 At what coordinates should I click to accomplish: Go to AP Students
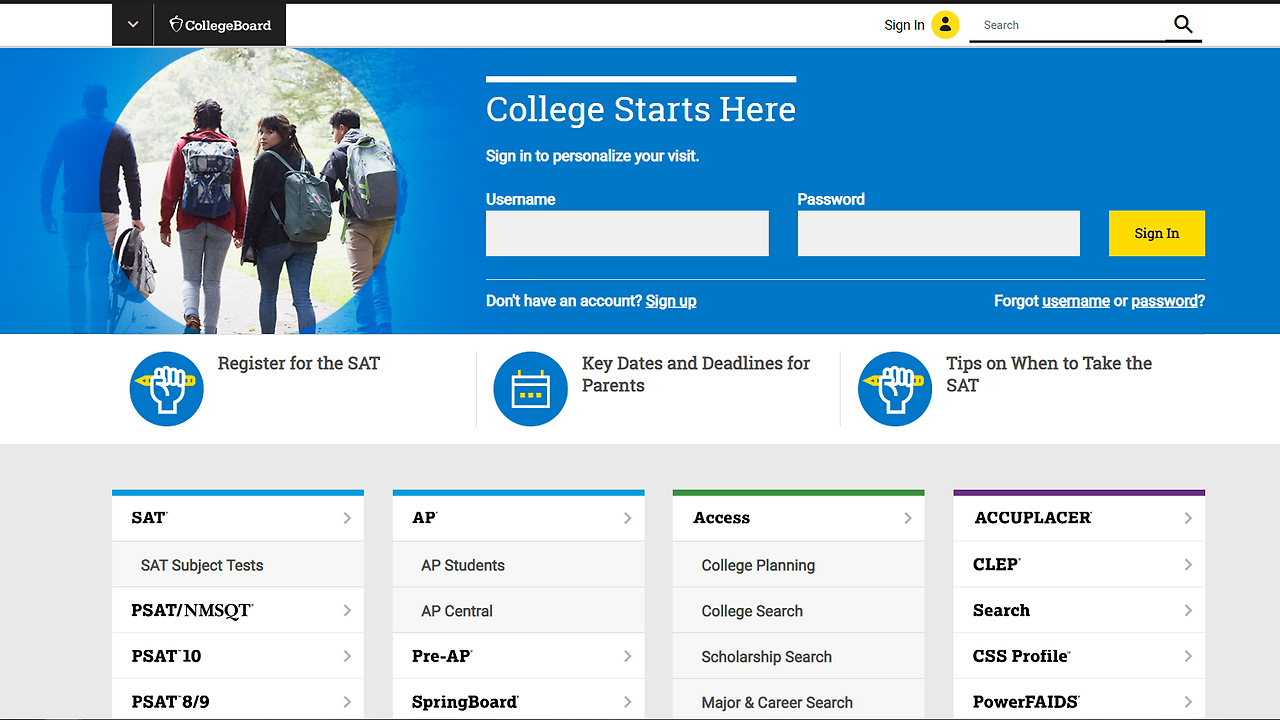tap(519, 565)
